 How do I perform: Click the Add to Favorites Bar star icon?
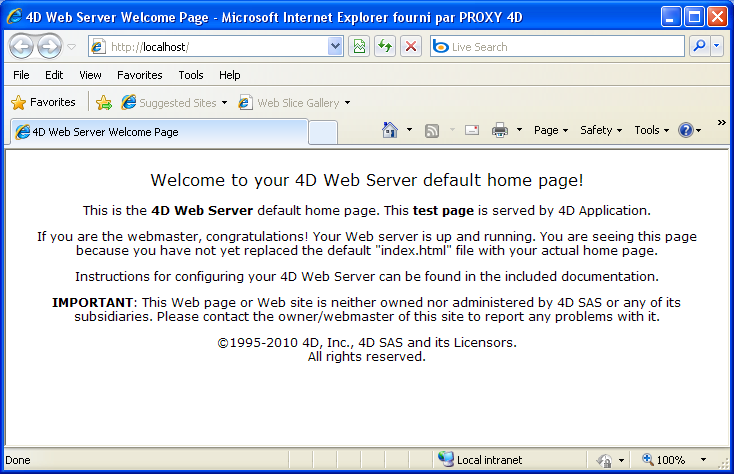coord(103,103)
